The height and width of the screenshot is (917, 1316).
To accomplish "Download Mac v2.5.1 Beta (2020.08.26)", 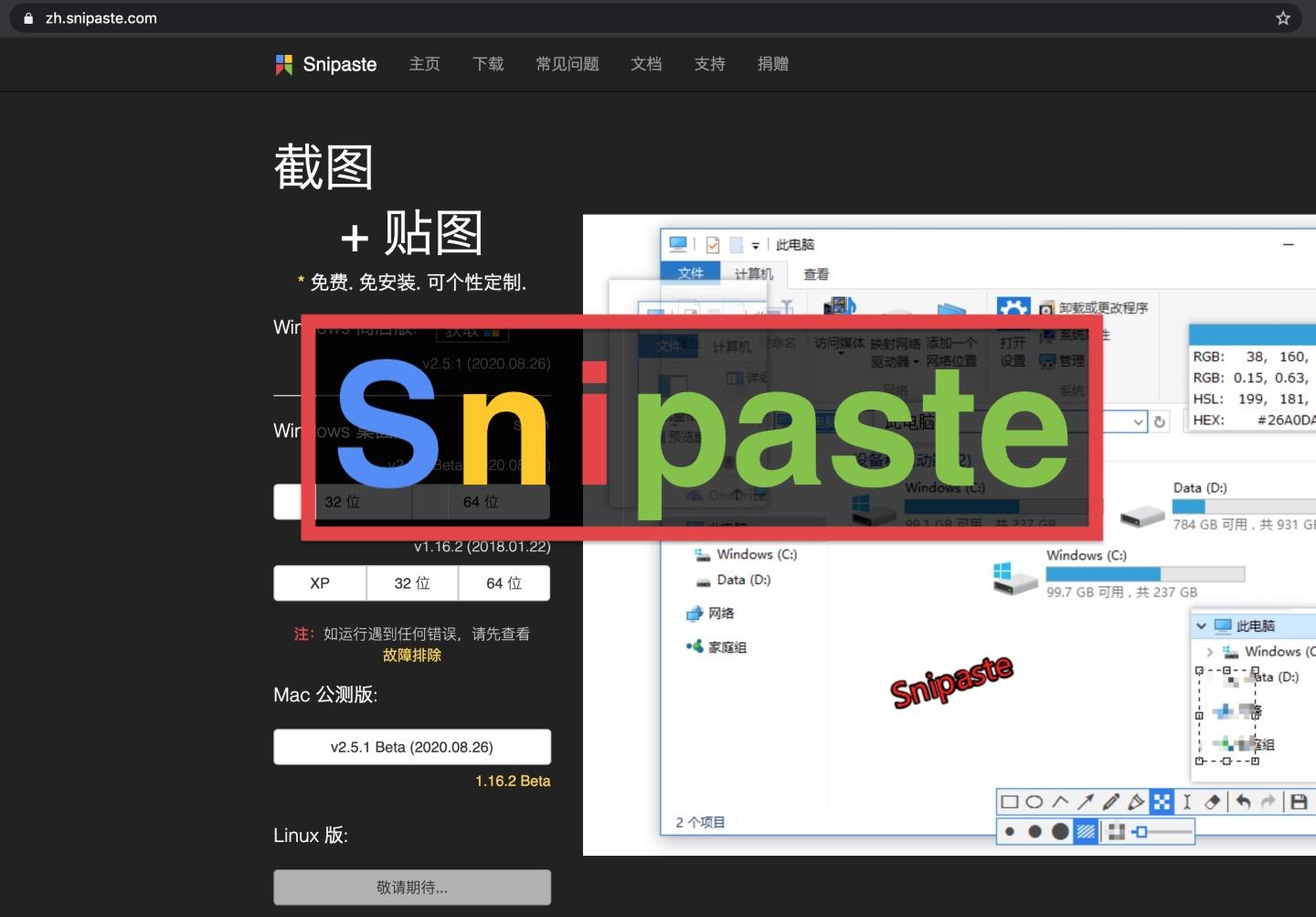I will [412, 747].
